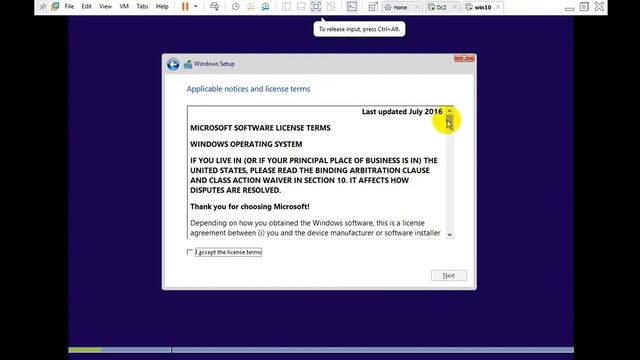Restore the VMware window size
This screenshot has width=640, height=360.
click(584, 7)
